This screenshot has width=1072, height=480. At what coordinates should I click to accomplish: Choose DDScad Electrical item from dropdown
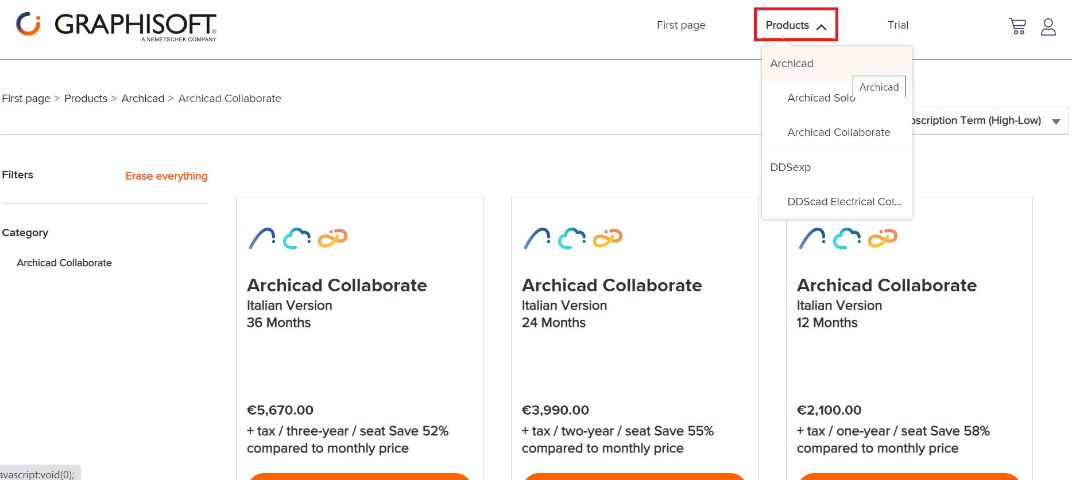point(844,201)
